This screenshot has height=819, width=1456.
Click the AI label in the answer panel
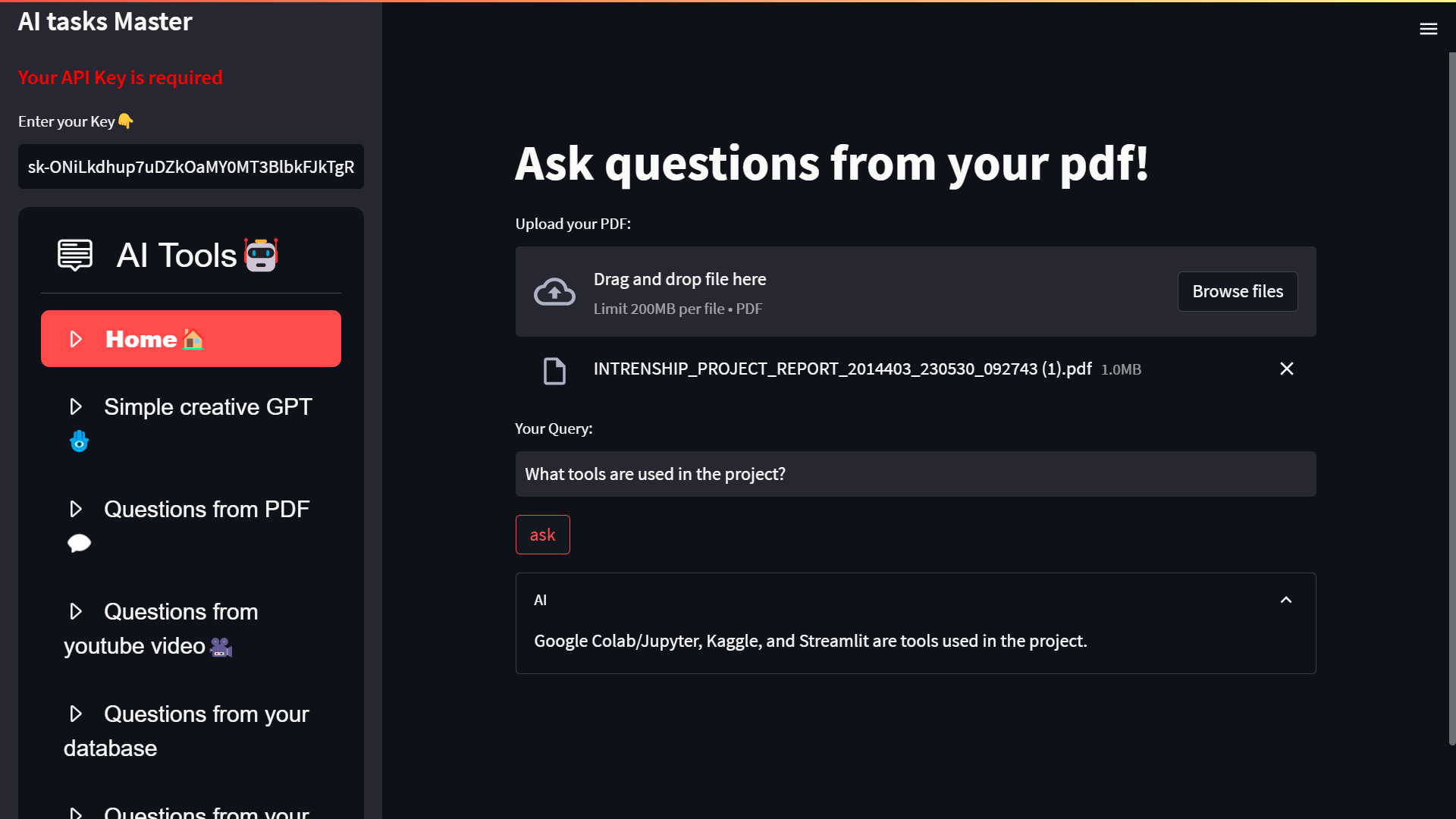point(541,599)
